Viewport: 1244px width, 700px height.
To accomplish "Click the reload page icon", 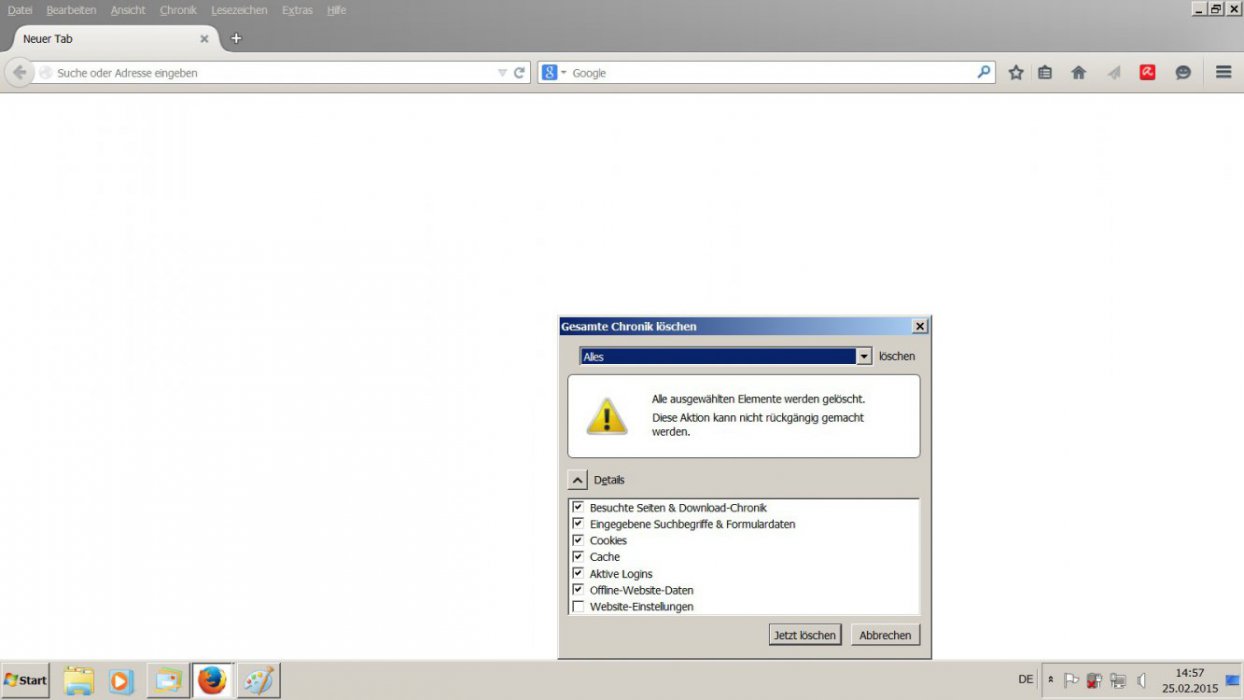I will 519,73.
